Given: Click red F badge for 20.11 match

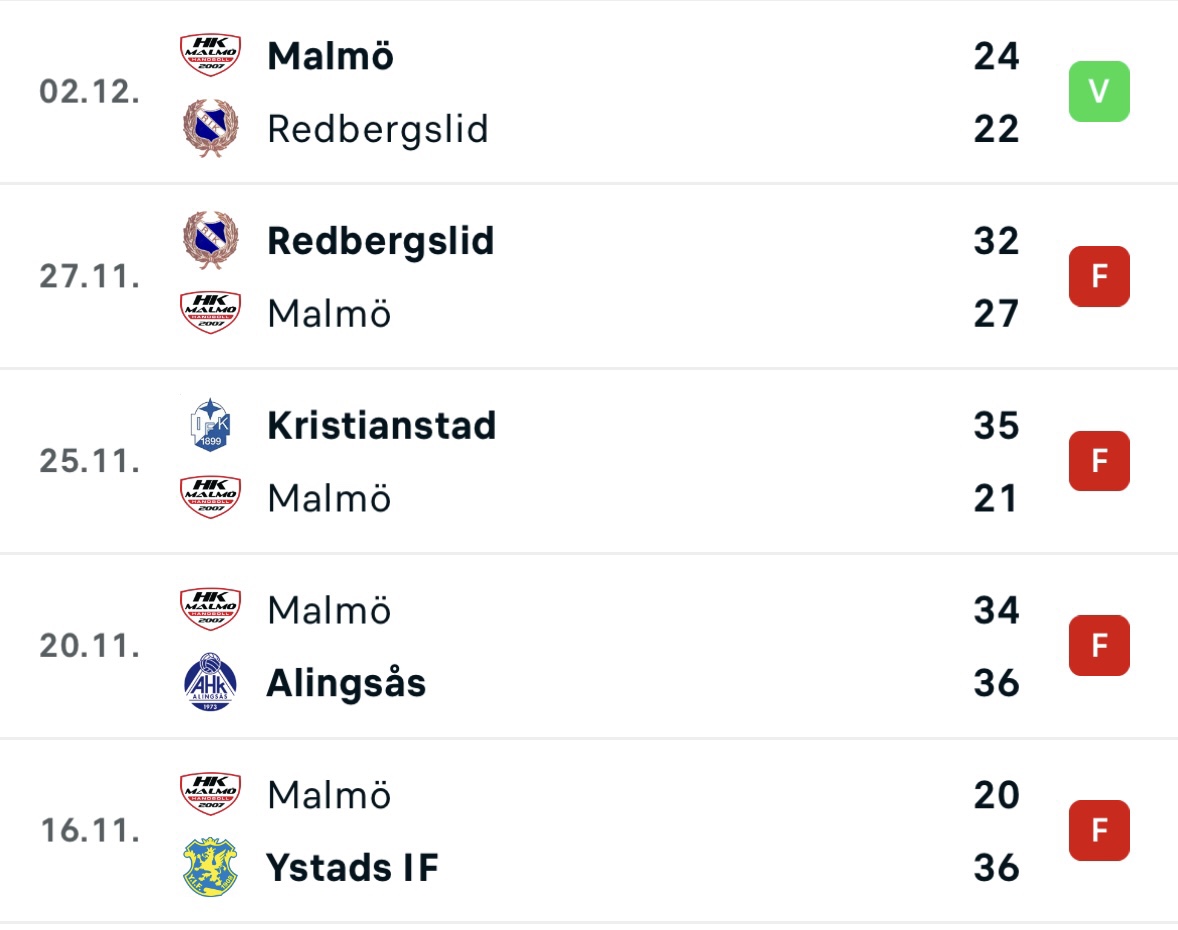Looking at the screenshot, I should [1099, 645].
